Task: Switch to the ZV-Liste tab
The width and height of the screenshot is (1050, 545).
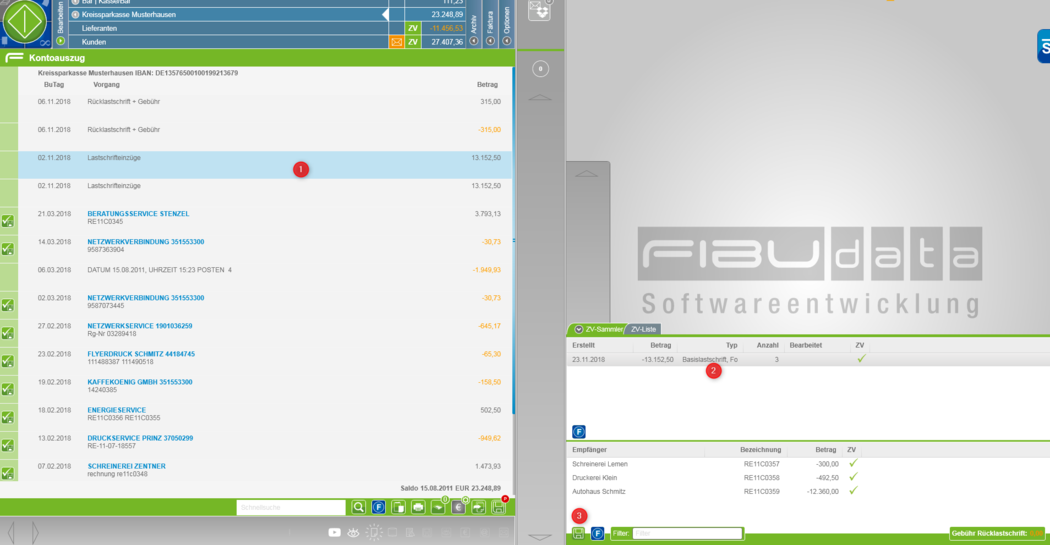Action: point(643,329)
